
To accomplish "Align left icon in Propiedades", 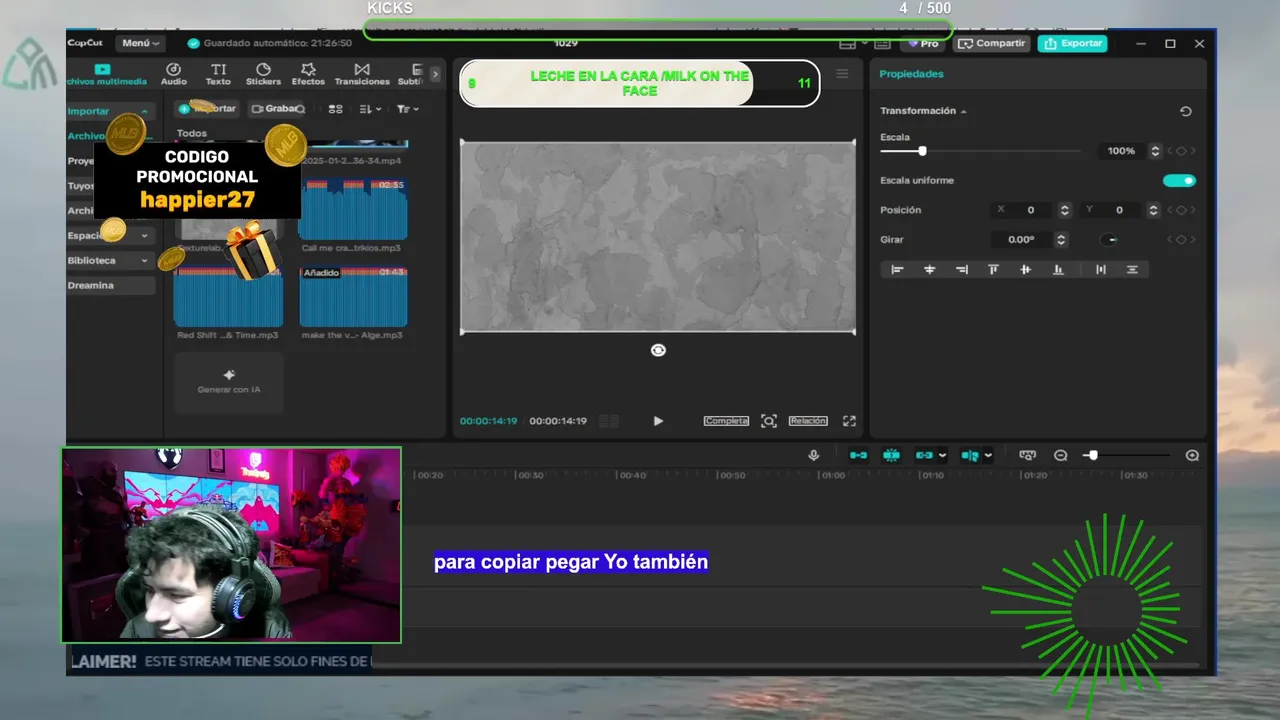I will tap(897, 269).
